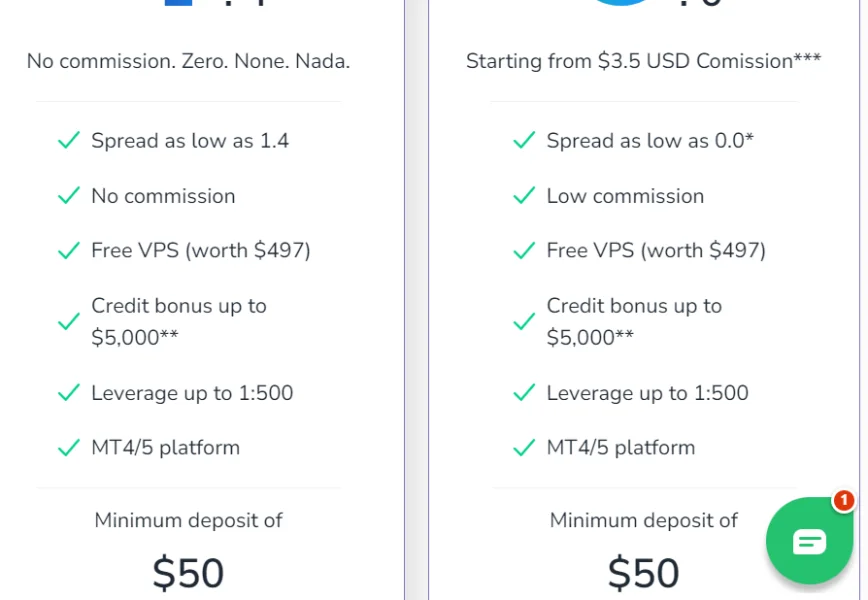The width and height of the screenshot is (868, 600).
Task: Click checkmark beside No commission
Action: 68,196
